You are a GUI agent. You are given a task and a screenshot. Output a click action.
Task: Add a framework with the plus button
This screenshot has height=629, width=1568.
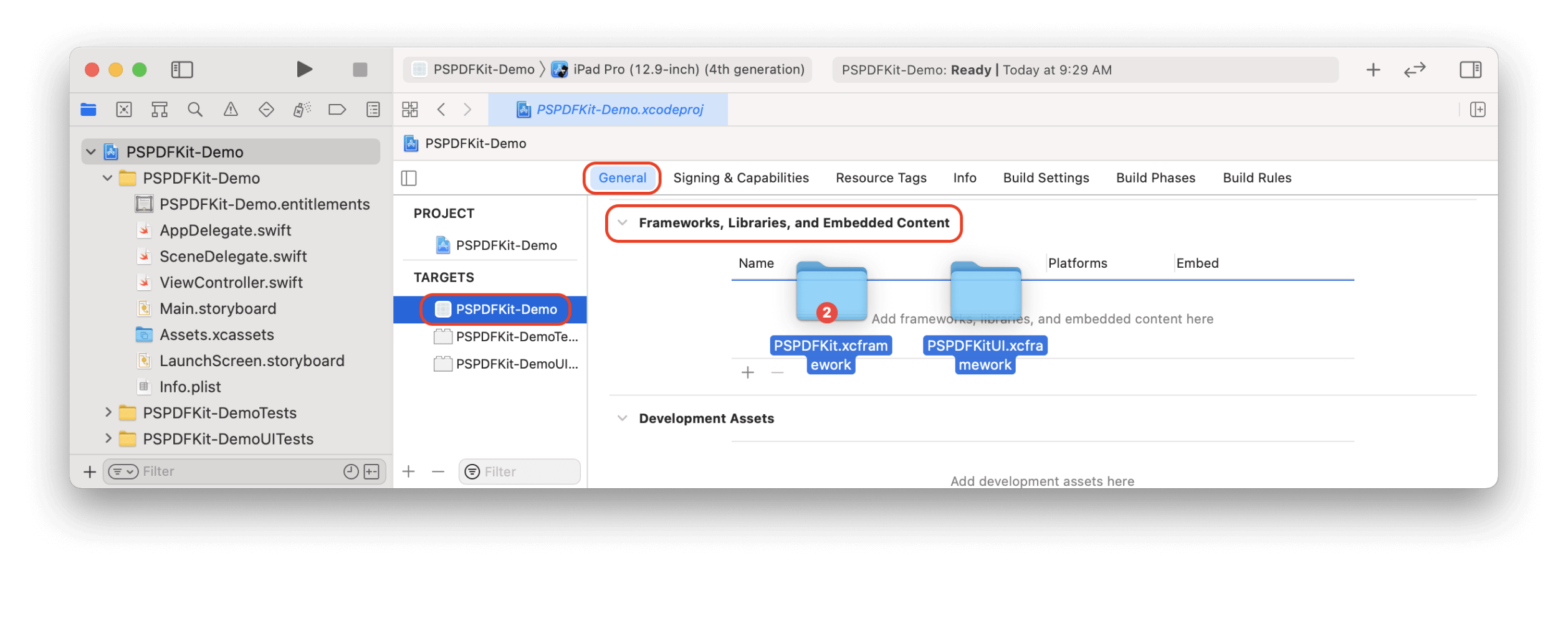[x=747, y=372]
